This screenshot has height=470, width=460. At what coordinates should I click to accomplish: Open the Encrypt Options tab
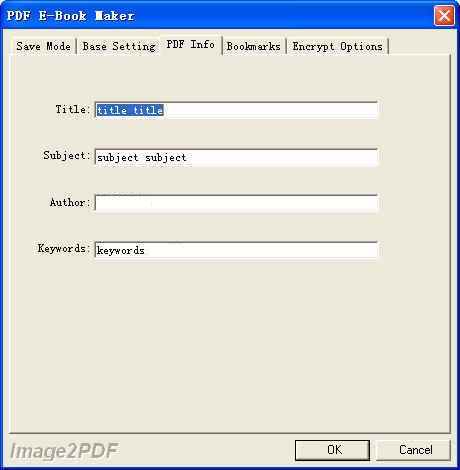337,46
